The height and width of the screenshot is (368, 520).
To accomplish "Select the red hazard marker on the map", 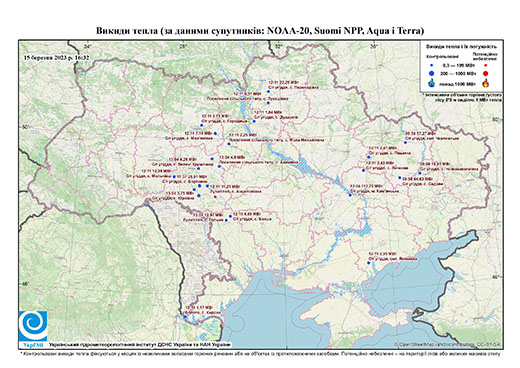I will [x=215, y=197].
